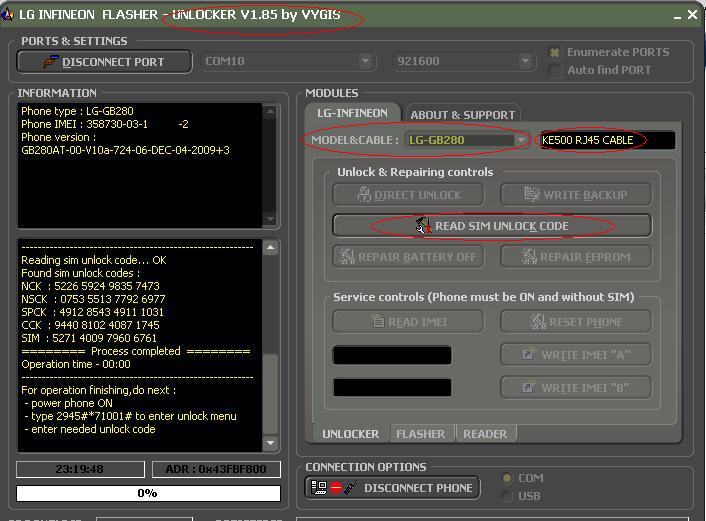706x521 pixels.
Task: Click the Write Backup icon
Action: pos(532,195)
